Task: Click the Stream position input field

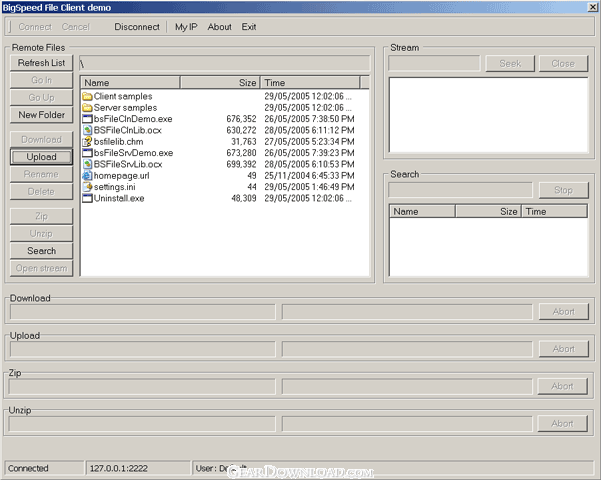Action: pyautogui.click(x=434, y=64)
